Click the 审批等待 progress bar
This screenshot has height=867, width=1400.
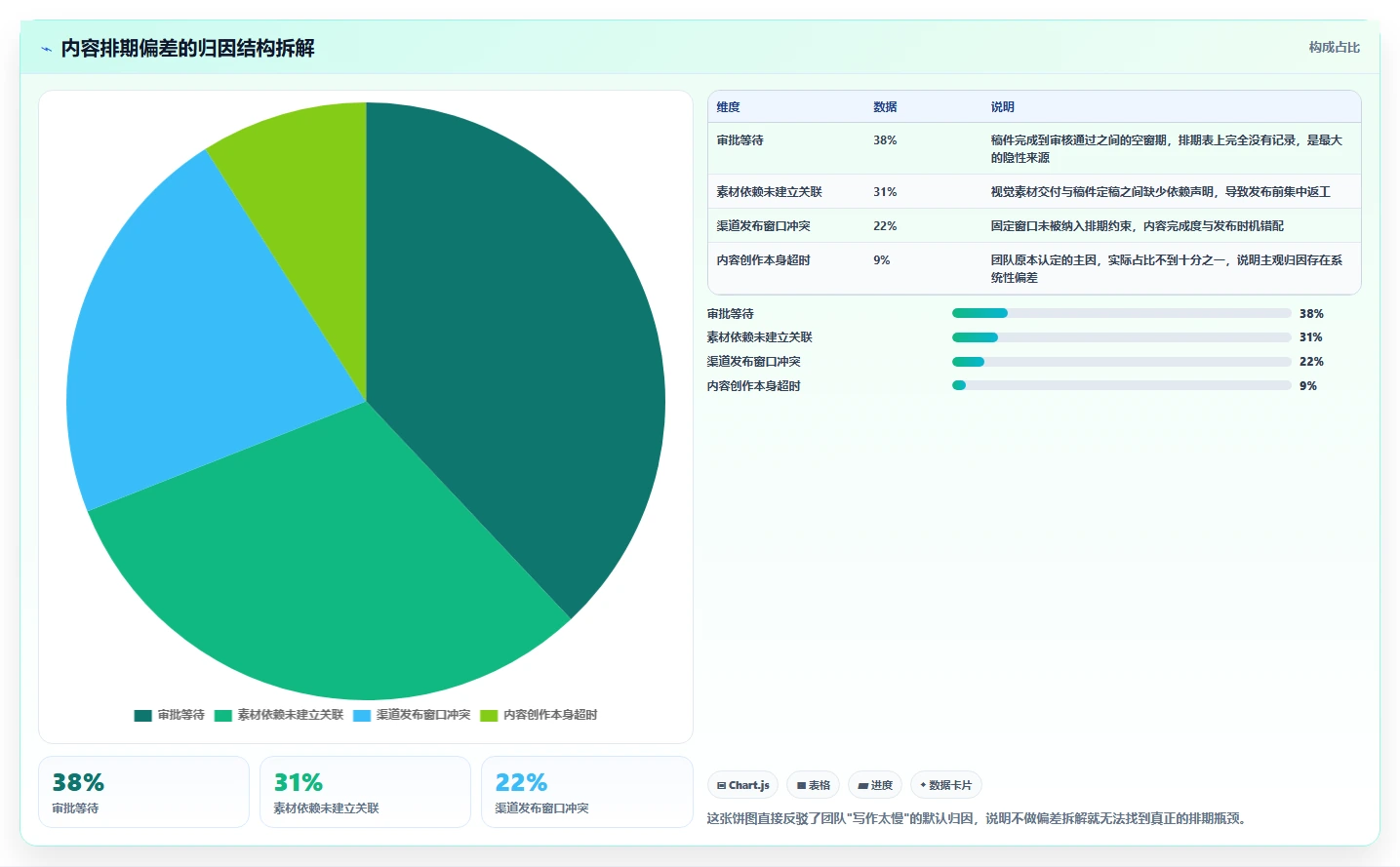tap(1122, 313)
